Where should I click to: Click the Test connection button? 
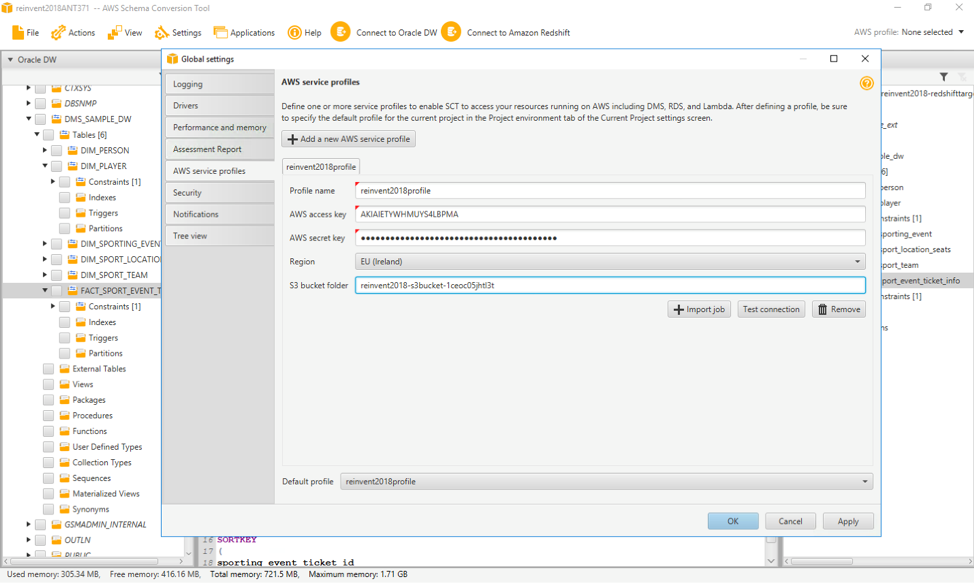coord(771,309)
